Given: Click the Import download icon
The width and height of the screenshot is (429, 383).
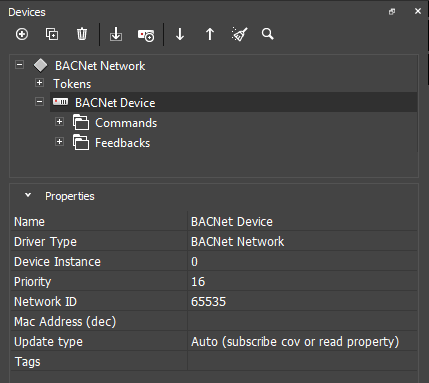Looking at the screenshot, I should [x=116, y=34].
